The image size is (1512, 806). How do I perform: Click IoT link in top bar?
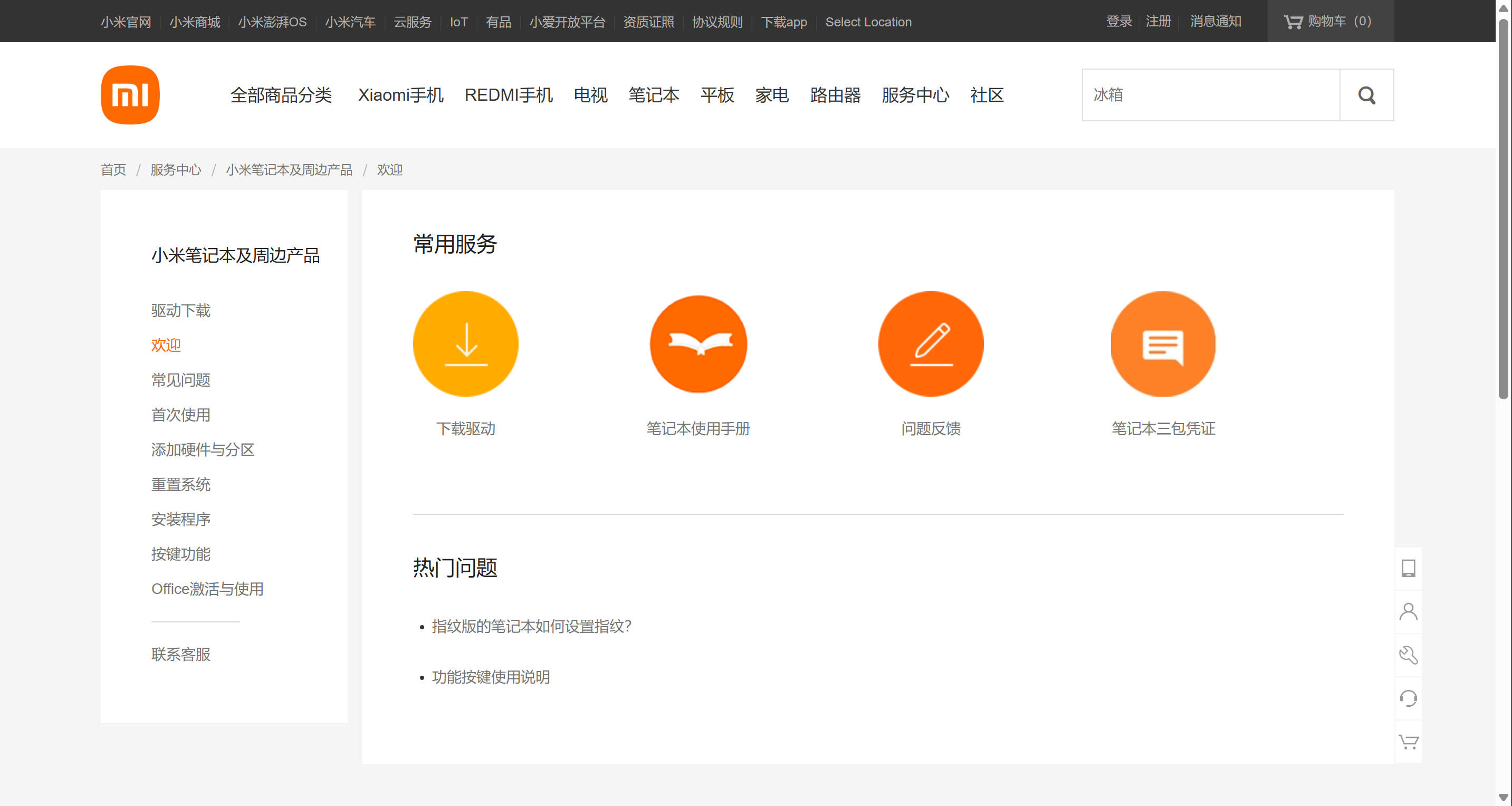click(x=458, y=22)
